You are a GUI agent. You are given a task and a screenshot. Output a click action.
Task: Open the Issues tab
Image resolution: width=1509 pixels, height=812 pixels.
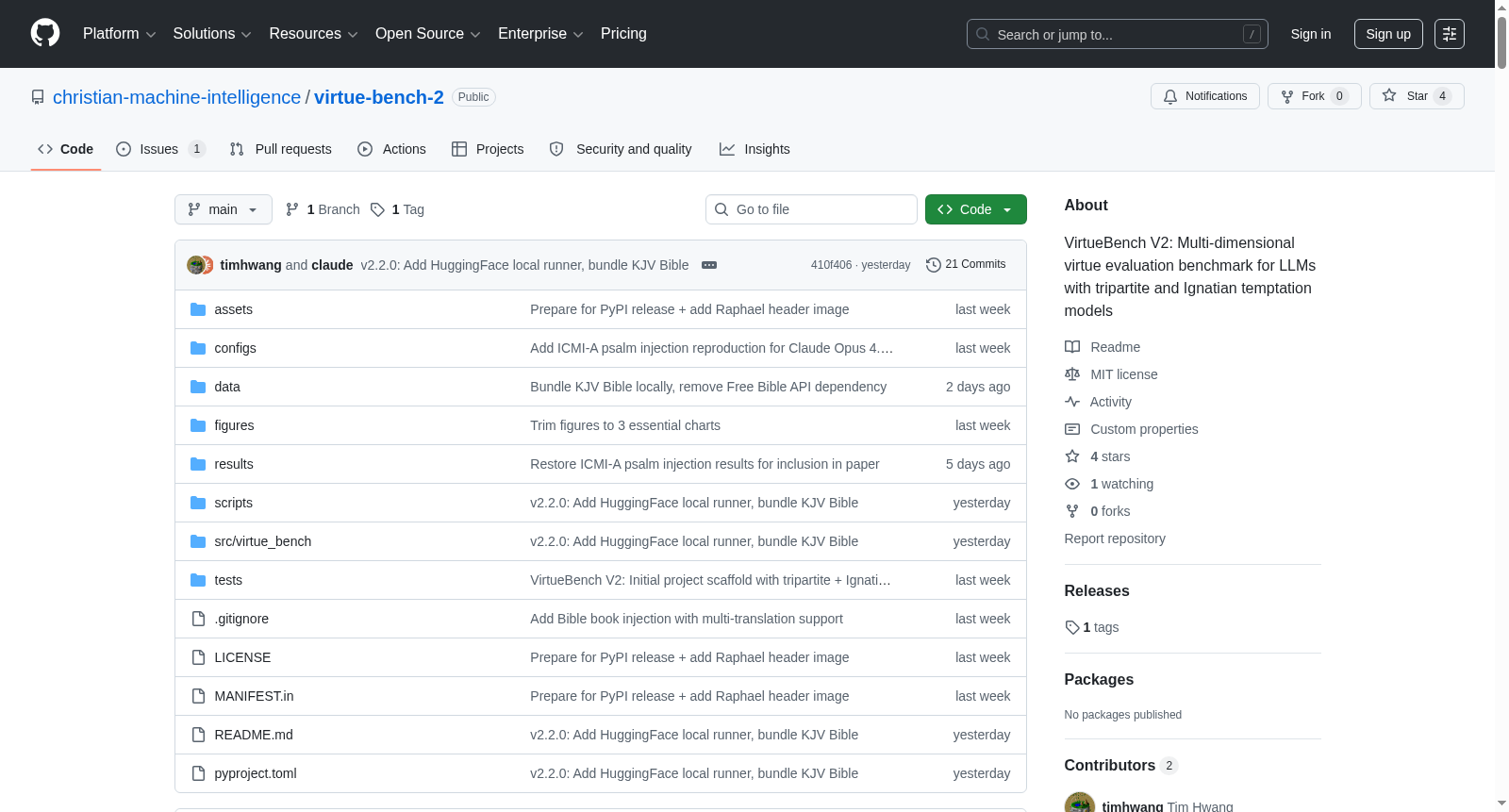(160, 149)
